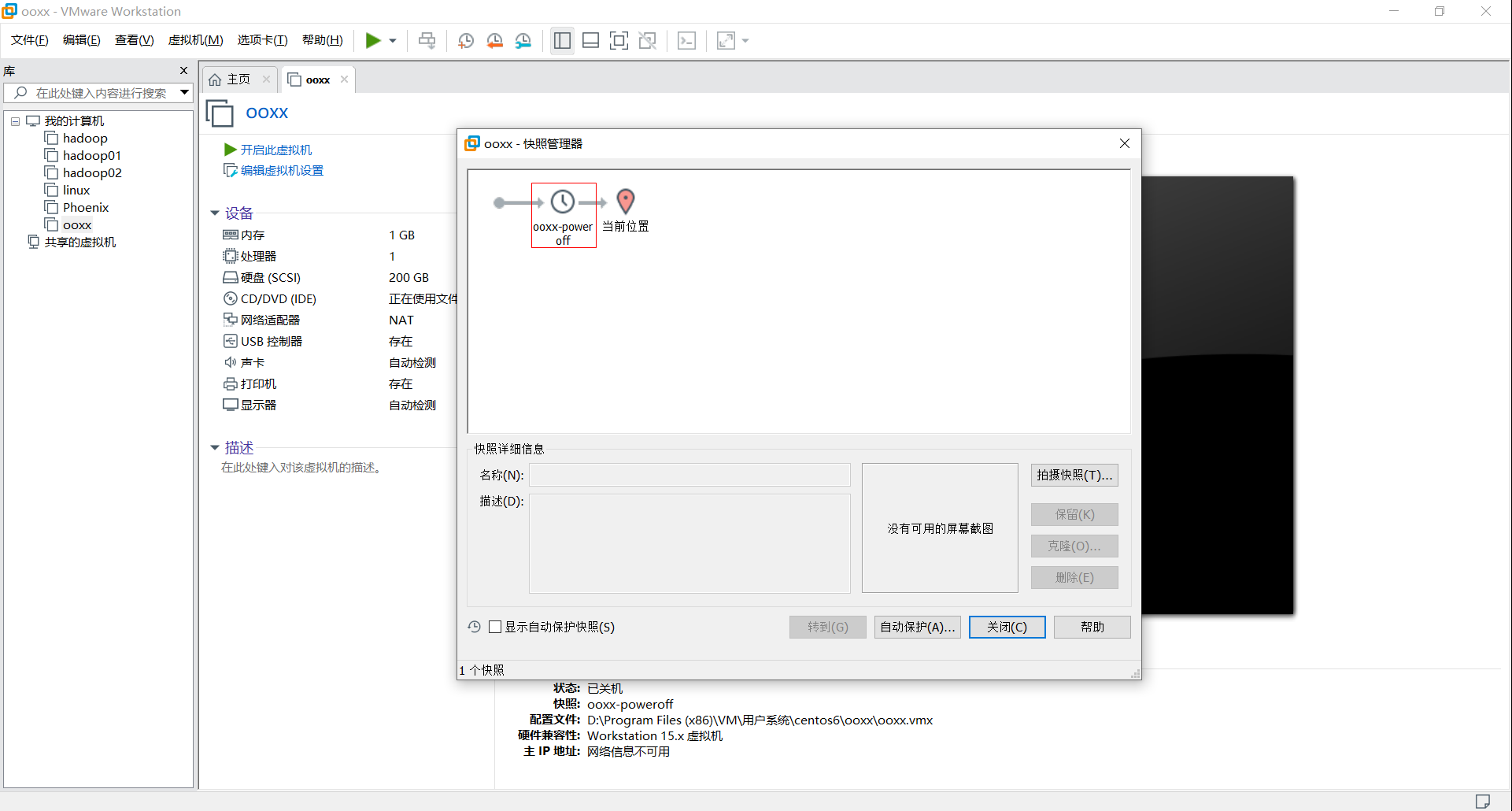Collapse the 描述 section
This screenshot has height=811, width=1512.
[x=215, y=447]
